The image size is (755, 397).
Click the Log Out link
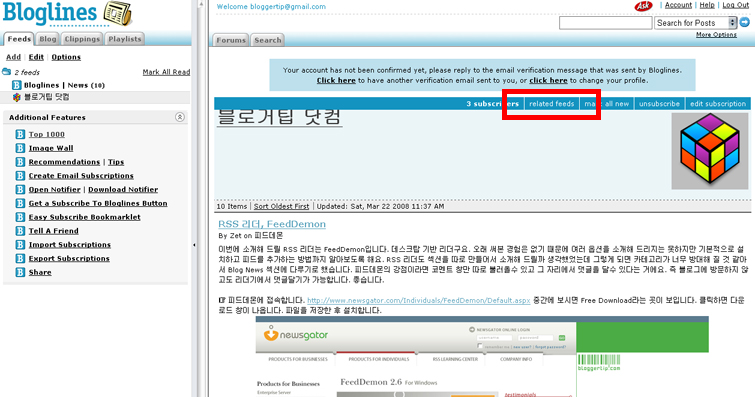point(735,5)
